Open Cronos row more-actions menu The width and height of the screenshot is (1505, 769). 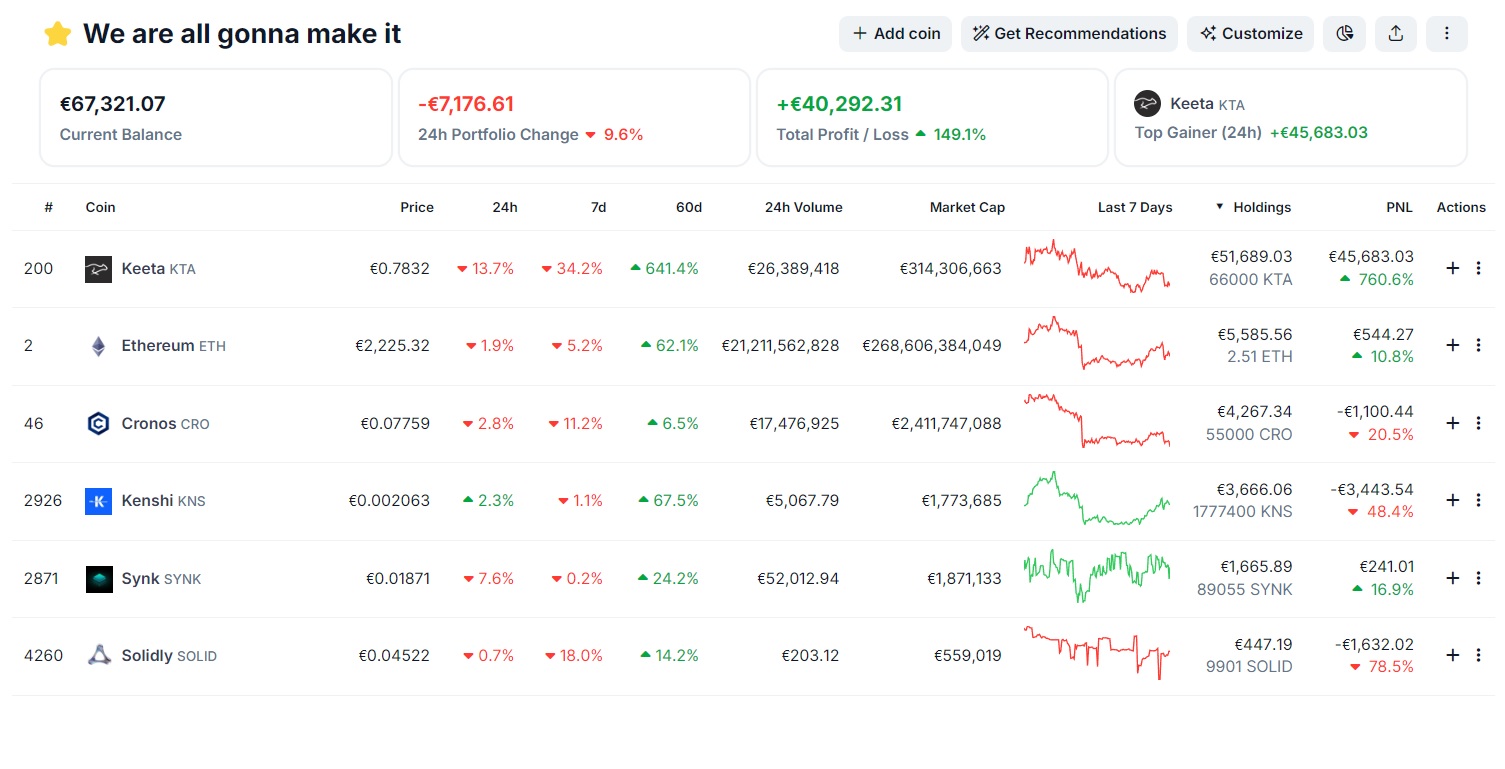tap(1479, 423)
